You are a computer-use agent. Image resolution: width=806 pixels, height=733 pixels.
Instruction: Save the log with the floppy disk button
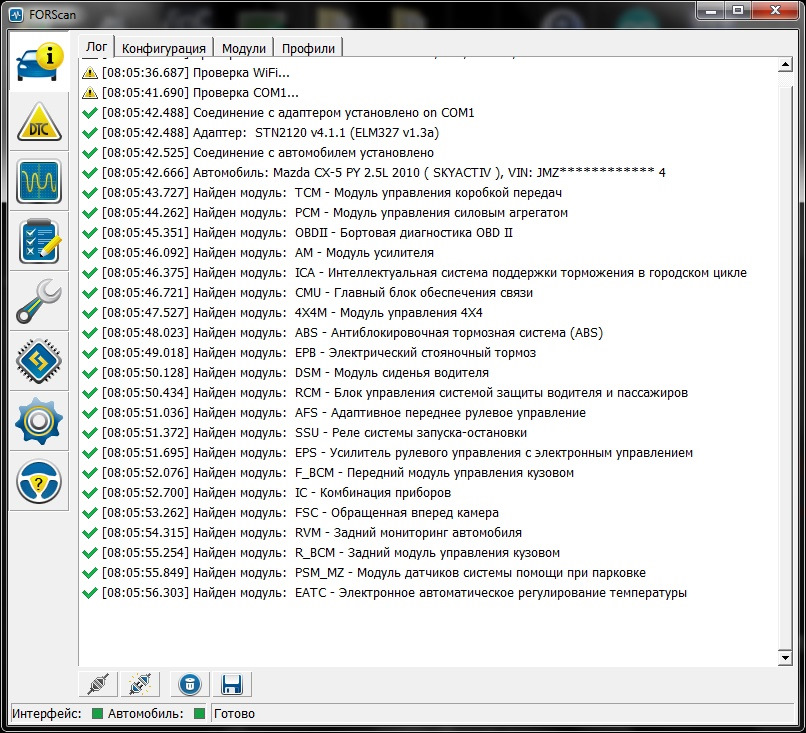[x=232, y=685]
